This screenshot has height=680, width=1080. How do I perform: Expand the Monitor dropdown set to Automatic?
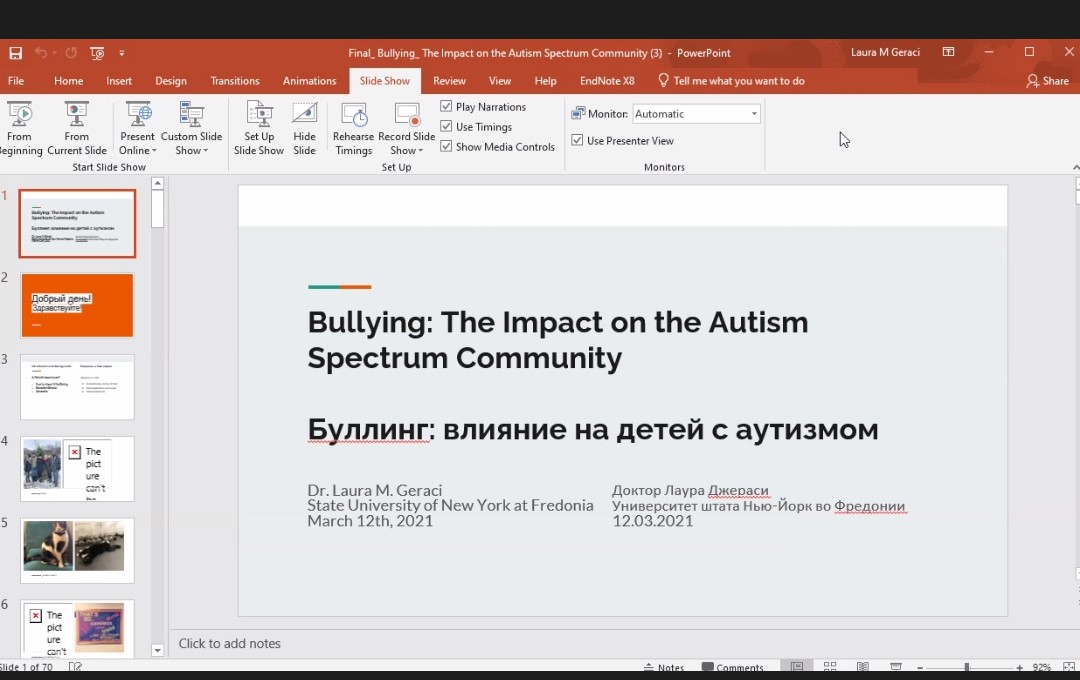(x=754, y=114)
